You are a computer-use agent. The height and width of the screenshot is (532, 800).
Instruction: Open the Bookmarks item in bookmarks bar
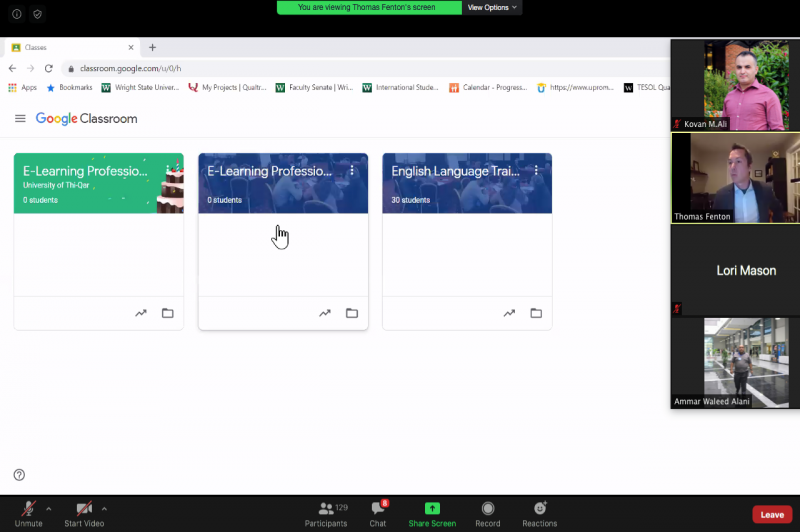(x=69, y=88)
